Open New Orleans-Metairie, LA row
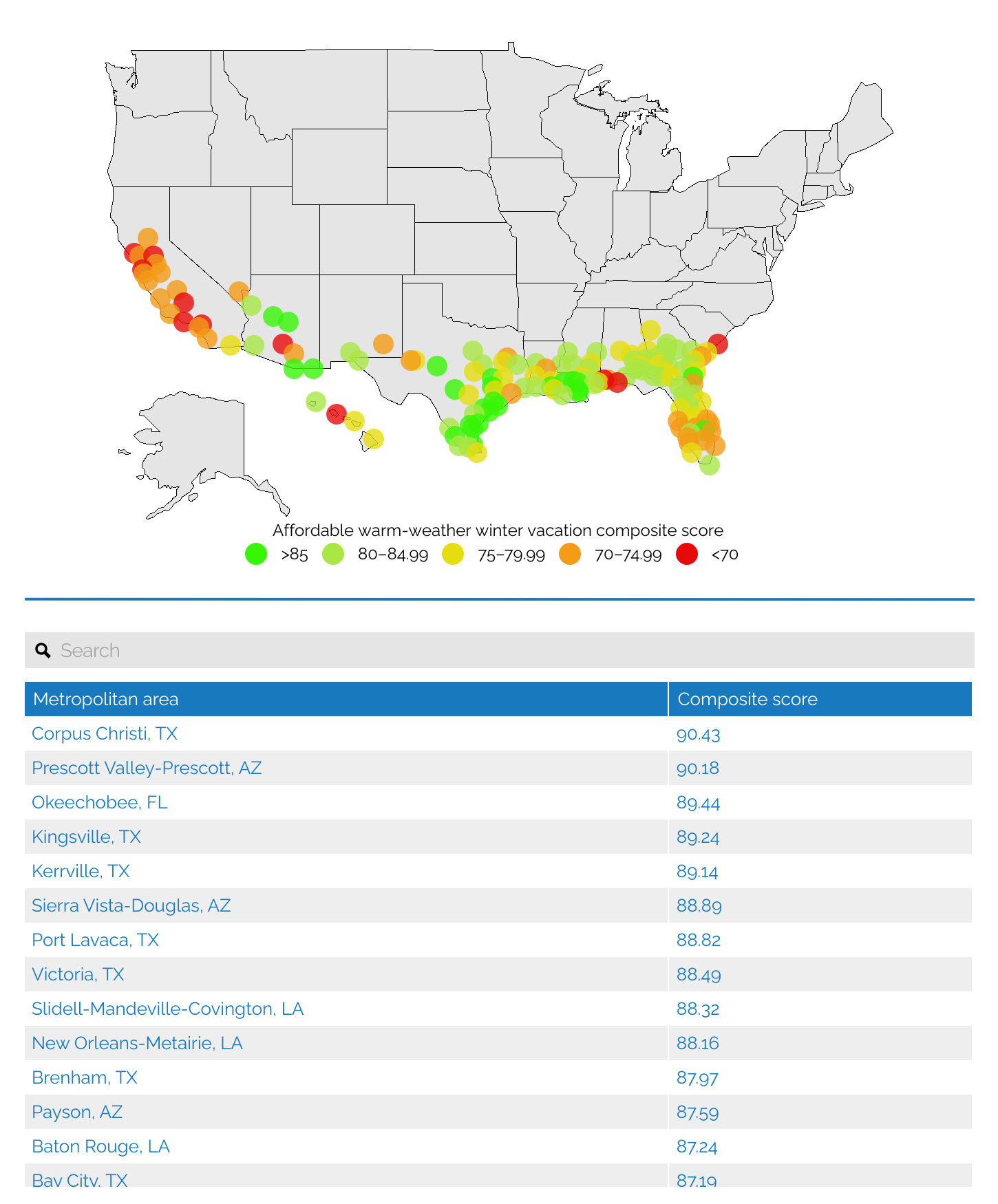The image size is (998, 1204). (137, 1043)
